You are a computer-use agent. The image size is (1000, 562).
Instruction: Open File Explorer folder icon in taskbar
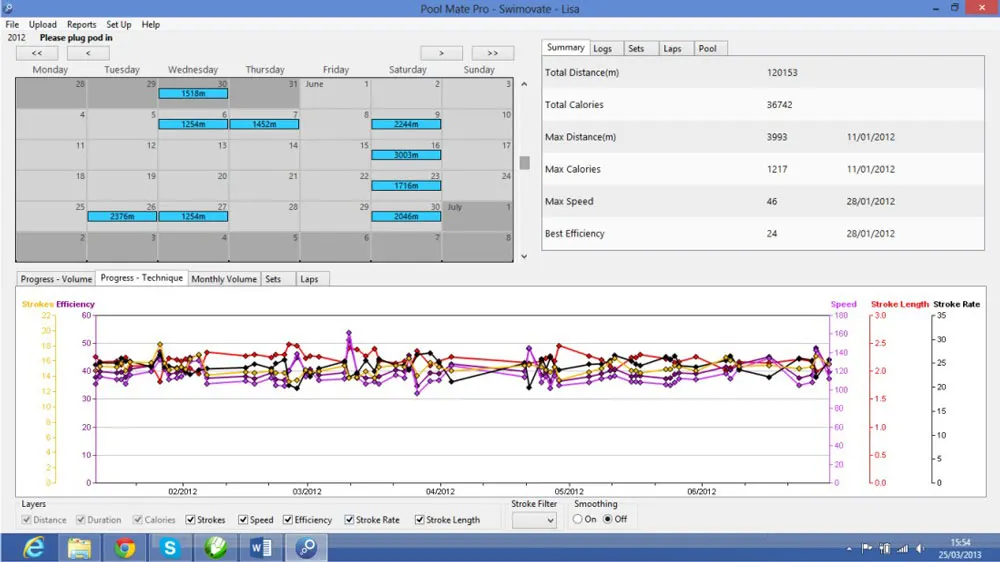[79, 547]
